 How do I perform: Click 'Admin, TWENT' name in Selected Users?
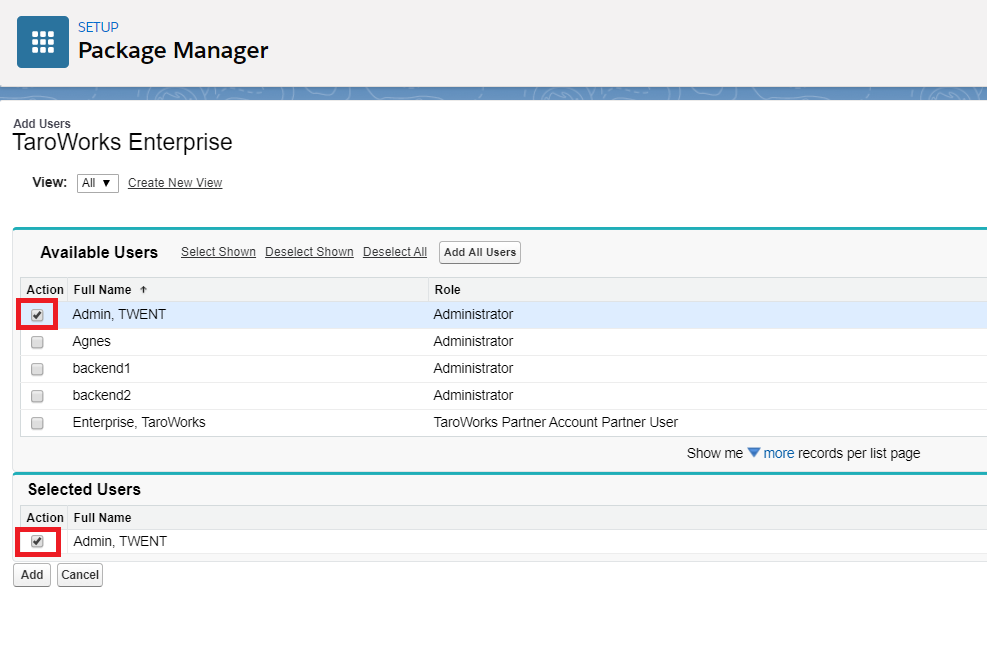pos(120,541)
